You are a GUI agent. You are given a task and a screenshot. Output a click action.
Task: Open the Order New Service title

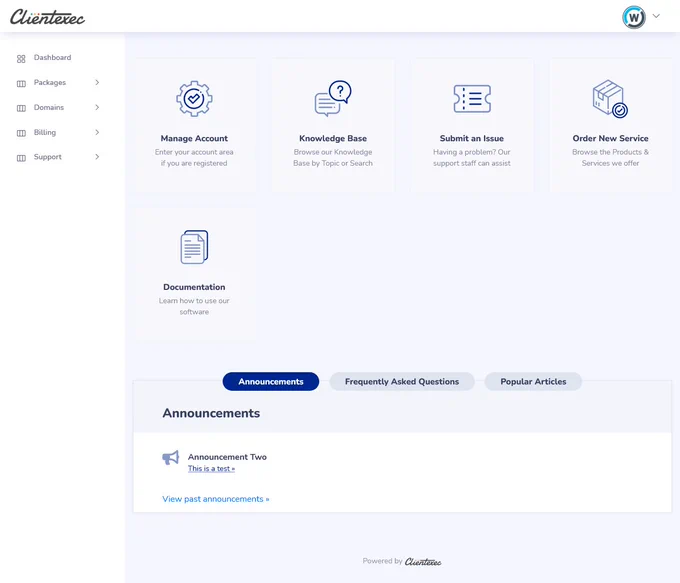(x=610, y=138)
